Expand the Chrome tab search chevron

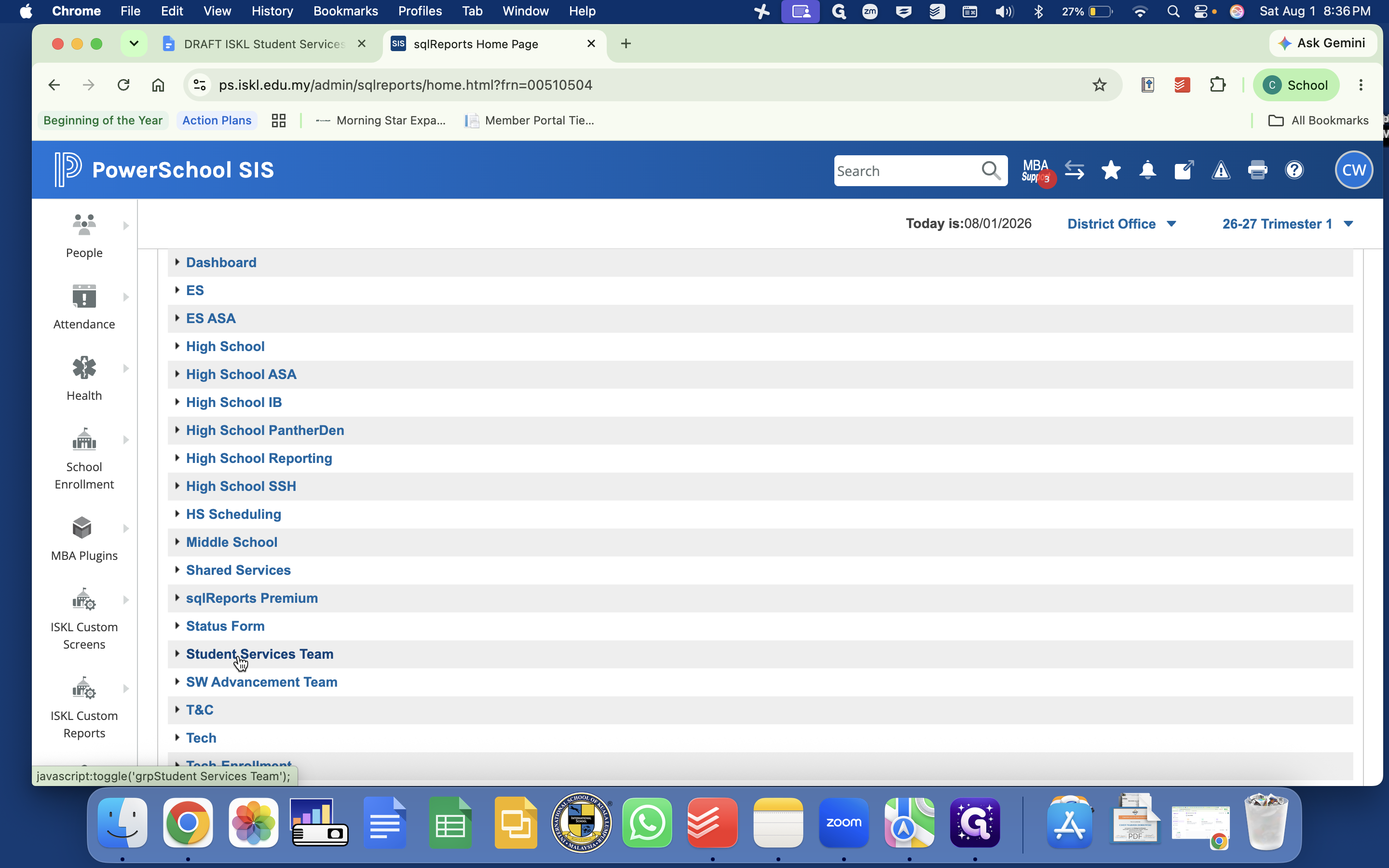click(134, 43)
